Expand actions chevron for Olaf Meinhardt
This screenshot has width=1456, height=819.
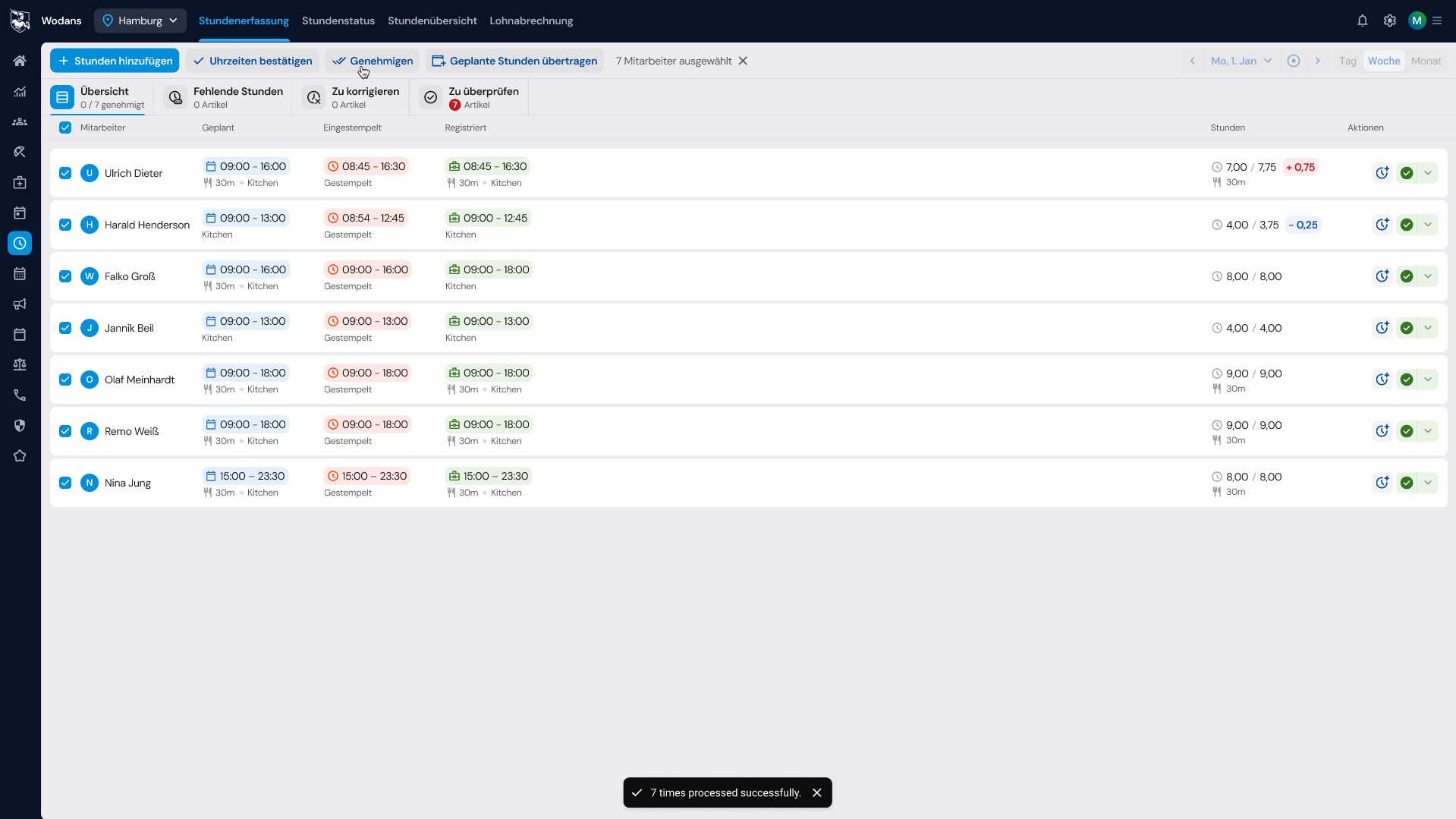coord(1428,380)
